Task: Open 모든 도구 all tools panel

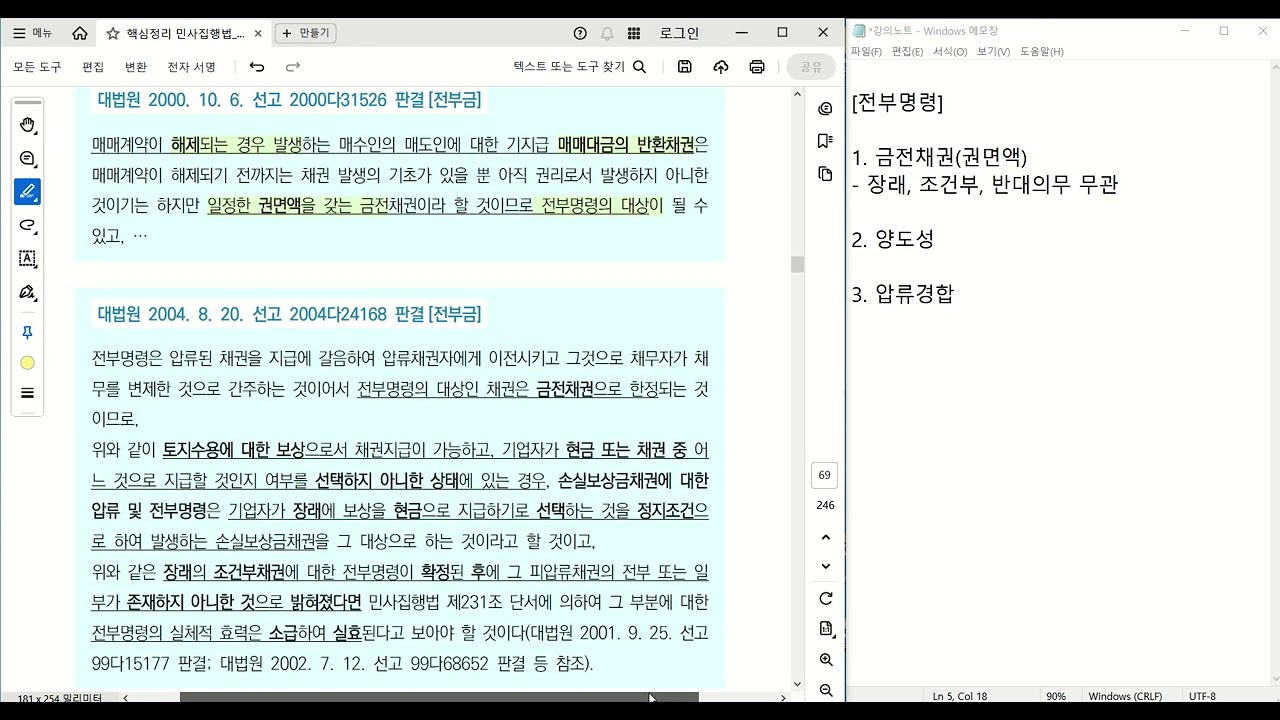Action: (37, 67)
